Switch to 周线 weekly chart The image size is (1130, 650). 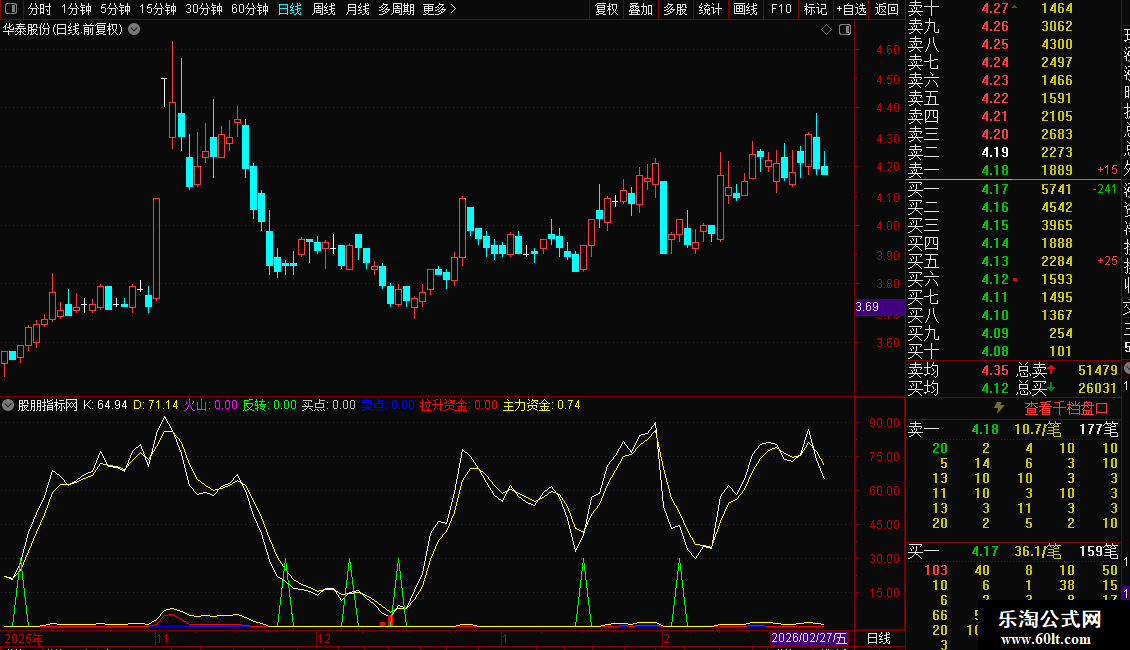(x=324, y=9)
